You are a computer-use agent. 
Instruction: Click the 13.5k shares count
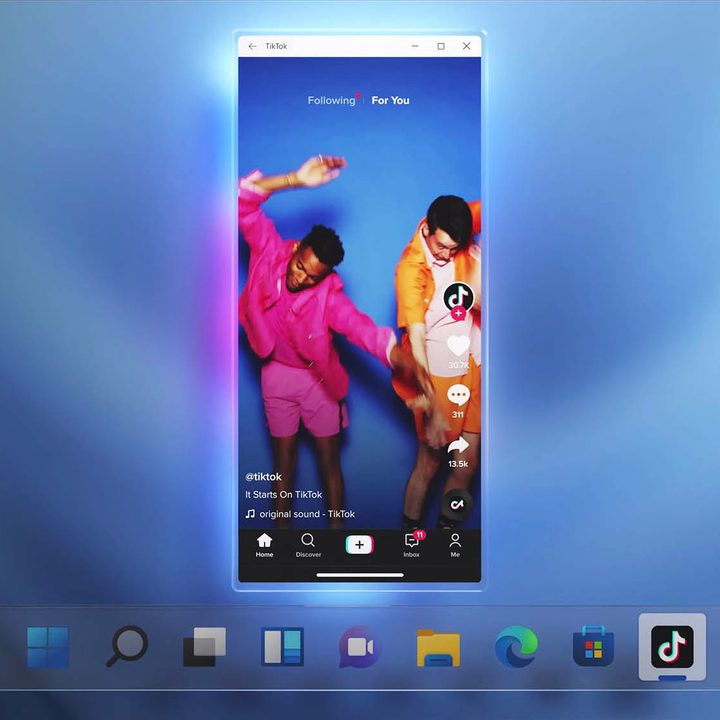tap(458, 464)
